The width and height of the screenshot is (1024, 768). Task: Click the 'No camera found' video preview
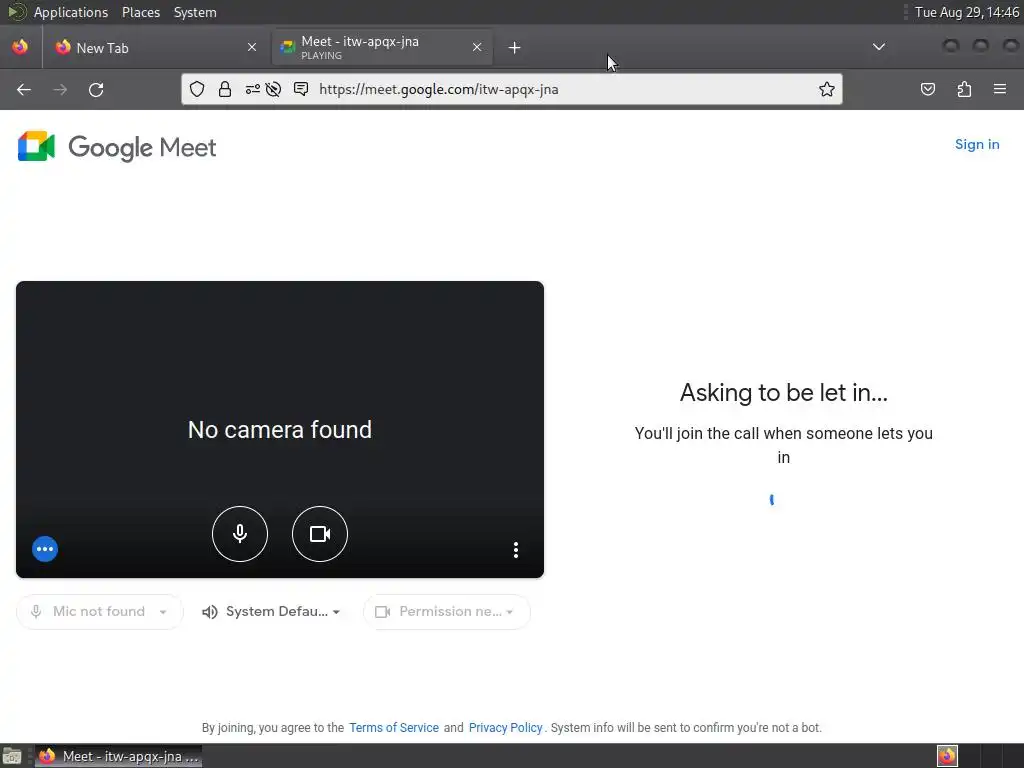(x=280, y=429)
